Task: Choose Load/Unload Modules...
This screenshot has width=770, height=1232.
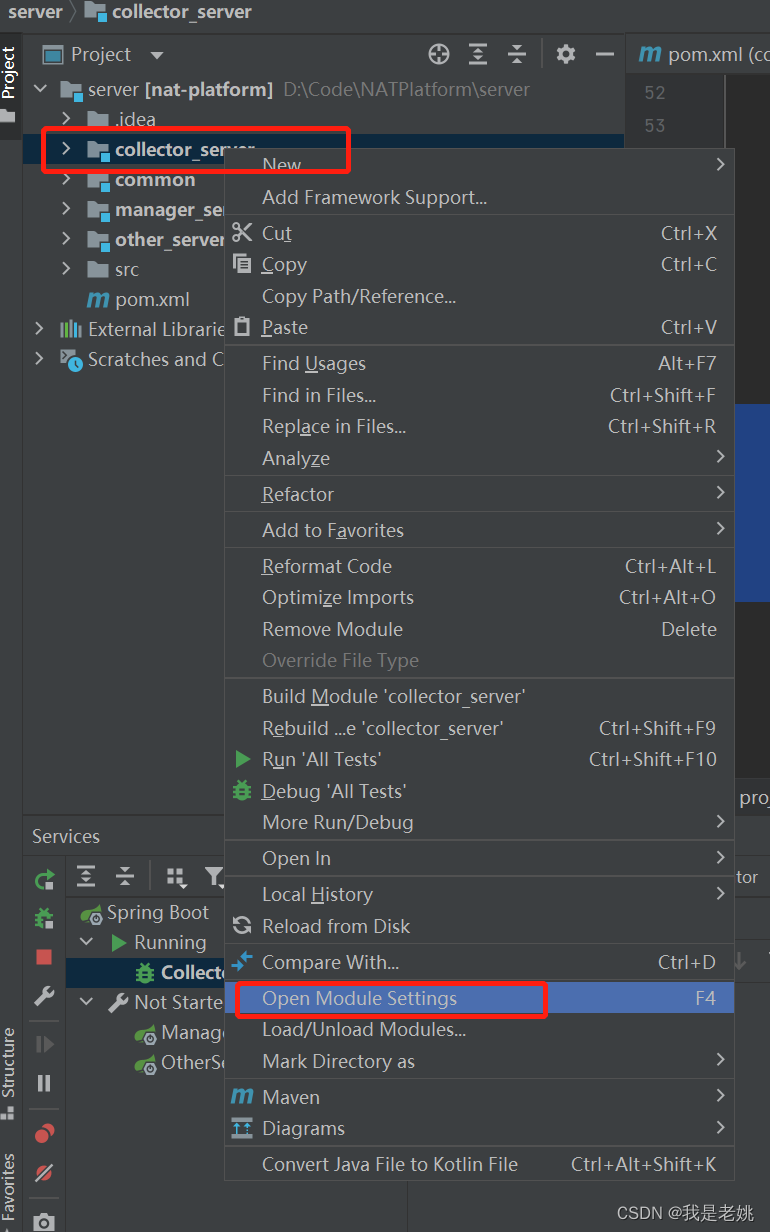Action: 480,1029
